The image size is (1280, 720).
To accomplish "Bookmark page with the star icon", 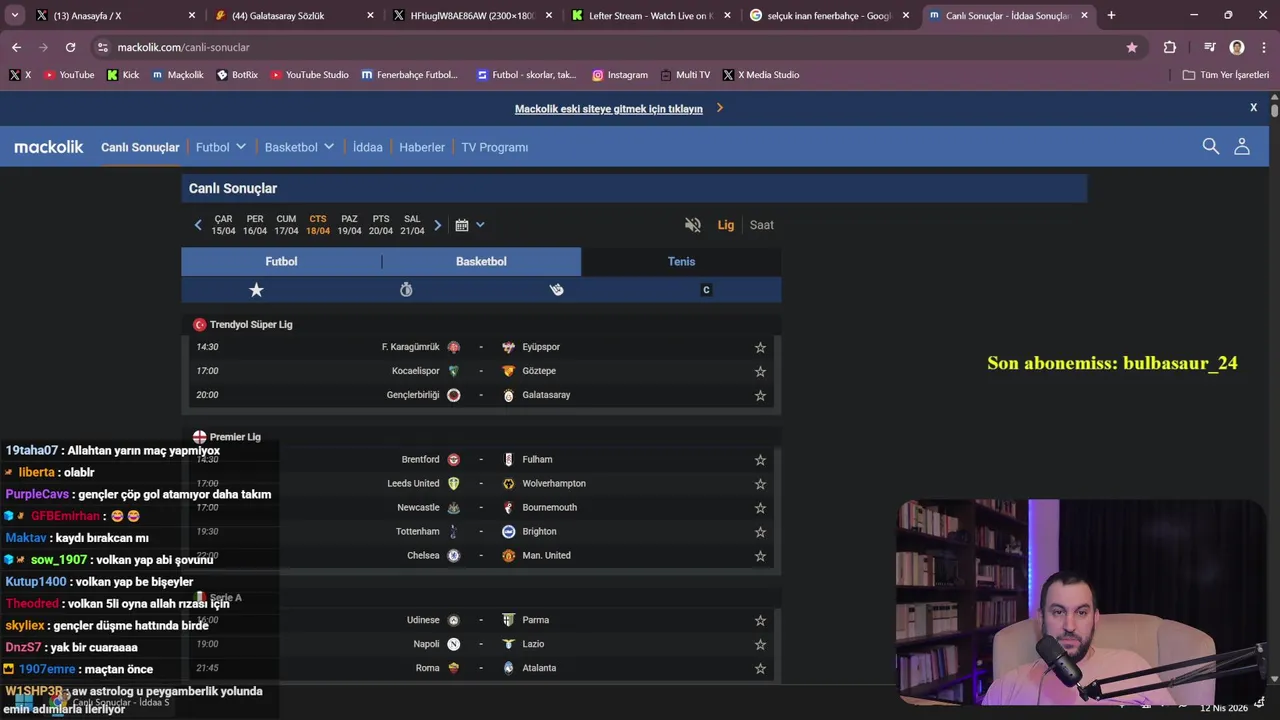I will pos(1132,47).
